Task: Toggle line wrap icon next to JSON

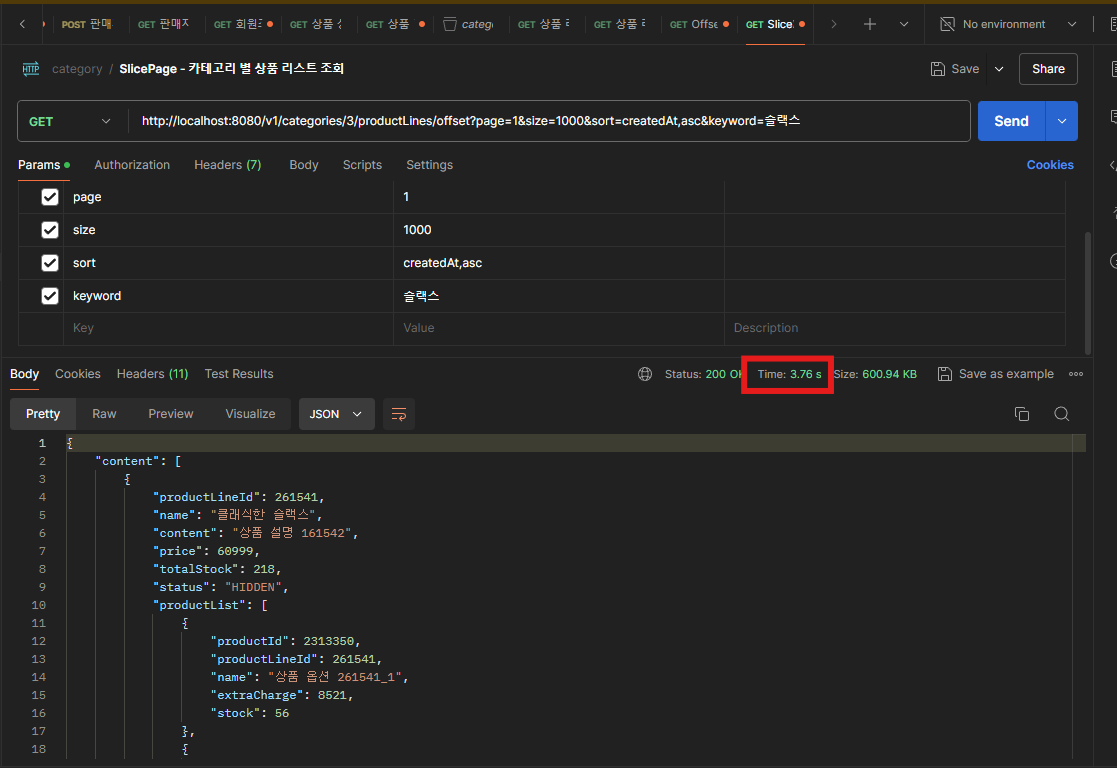Action: (399, 414)
